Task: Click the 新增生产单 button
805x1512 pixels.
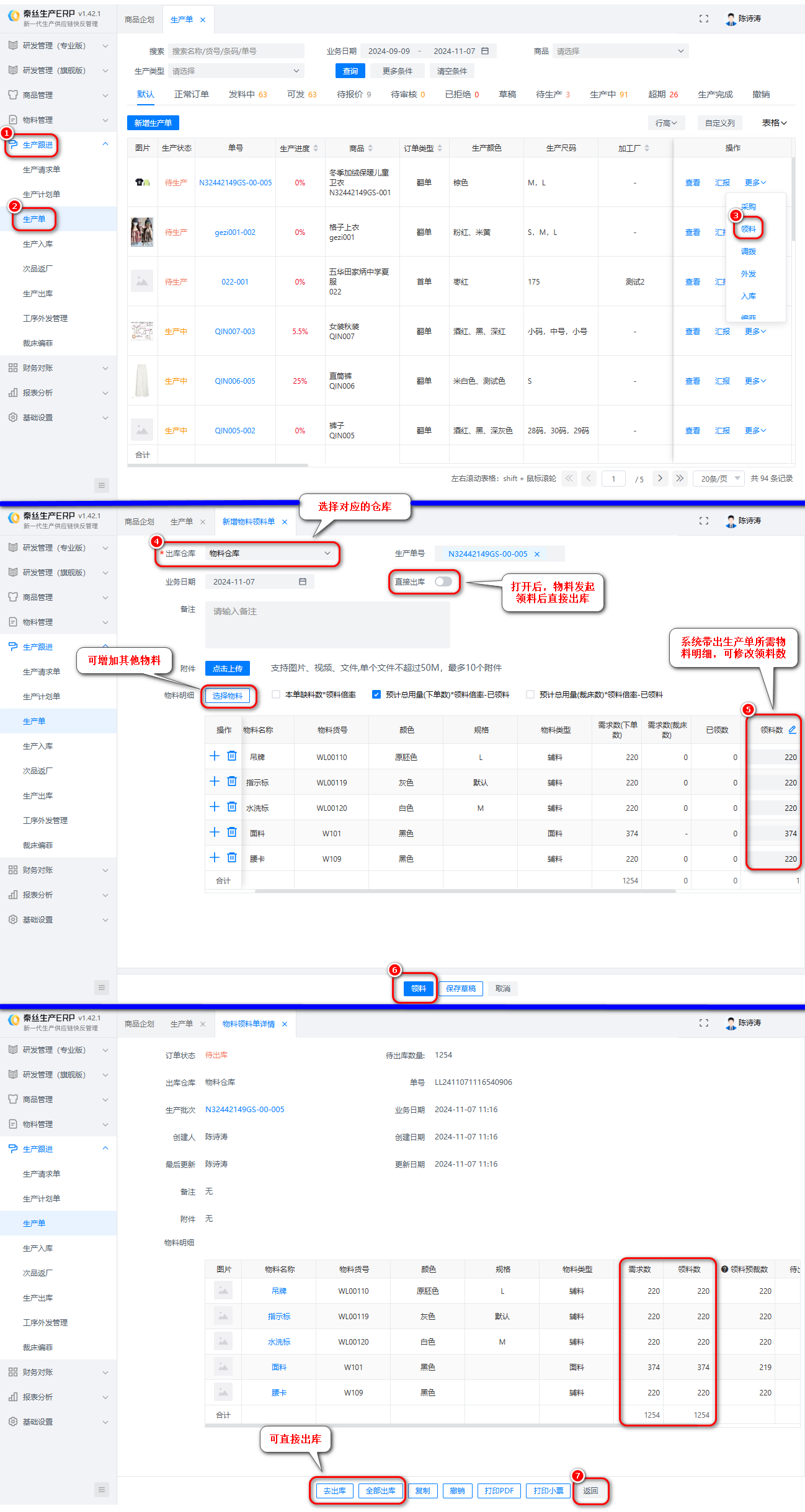Action: tap(153, 123)
